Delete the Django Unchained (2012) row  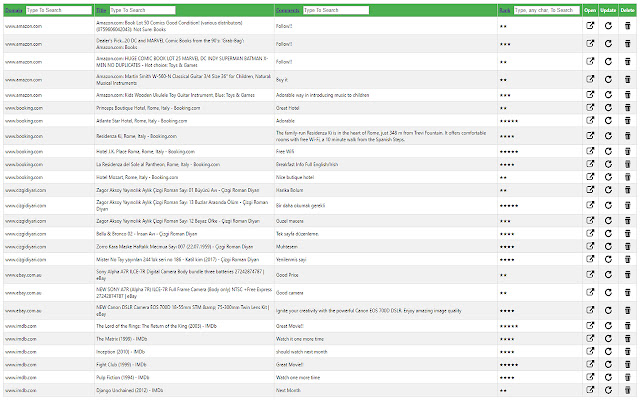pyautogui.click(x=628, y=390)
